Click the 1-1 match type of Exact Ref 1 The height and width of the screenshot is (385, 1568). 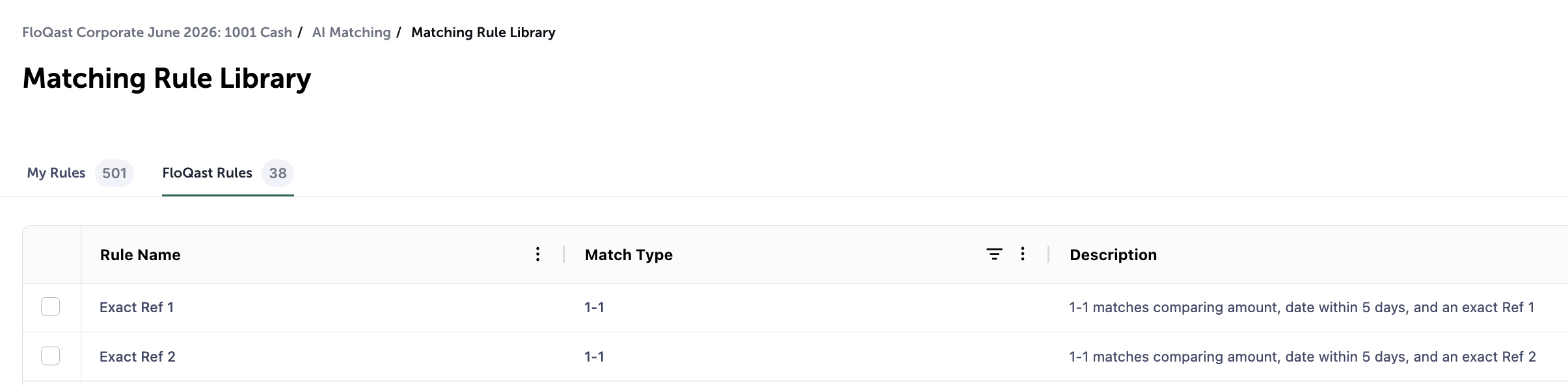point(594,307)
